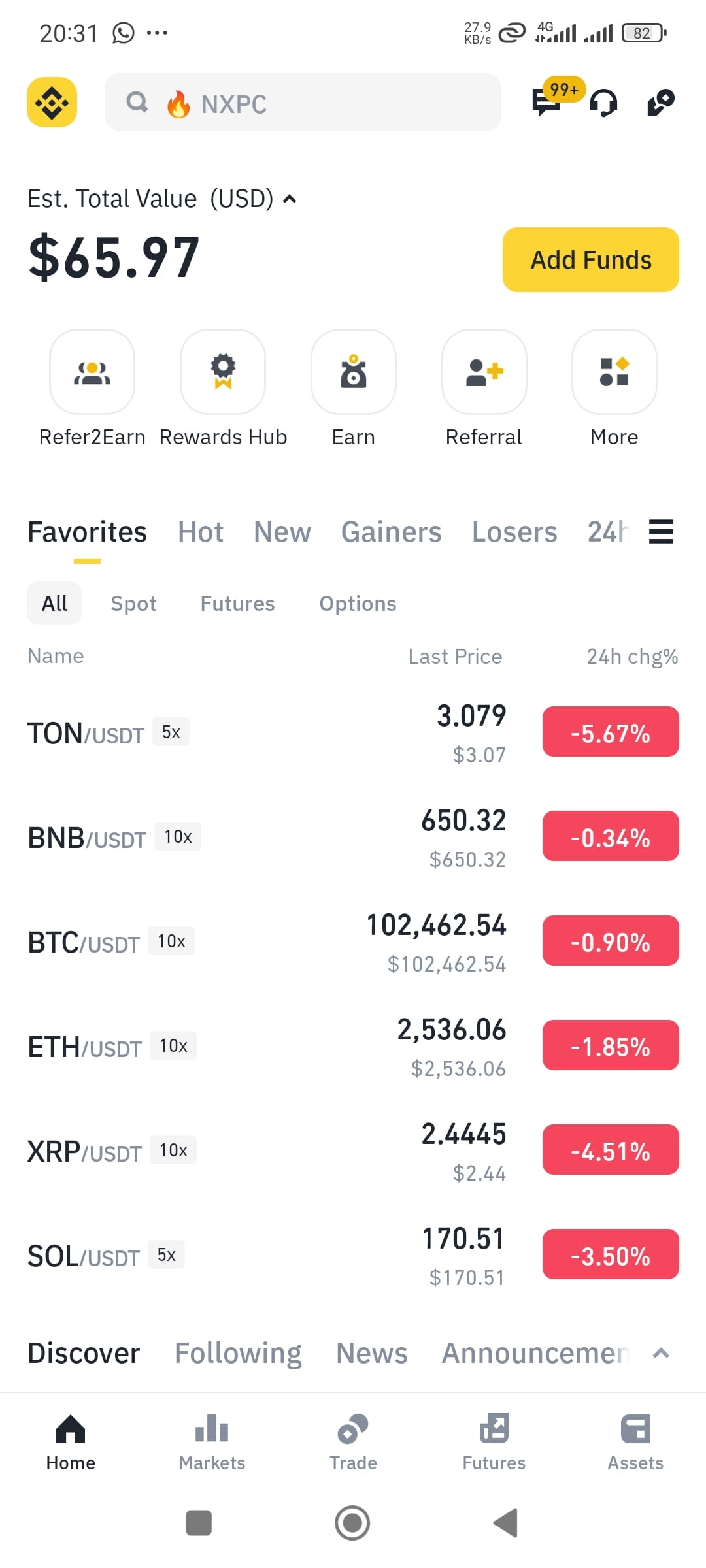This screenshot has height=1568, width=706.
Task: Open the News feed tab
Action: pos(371,1353)
